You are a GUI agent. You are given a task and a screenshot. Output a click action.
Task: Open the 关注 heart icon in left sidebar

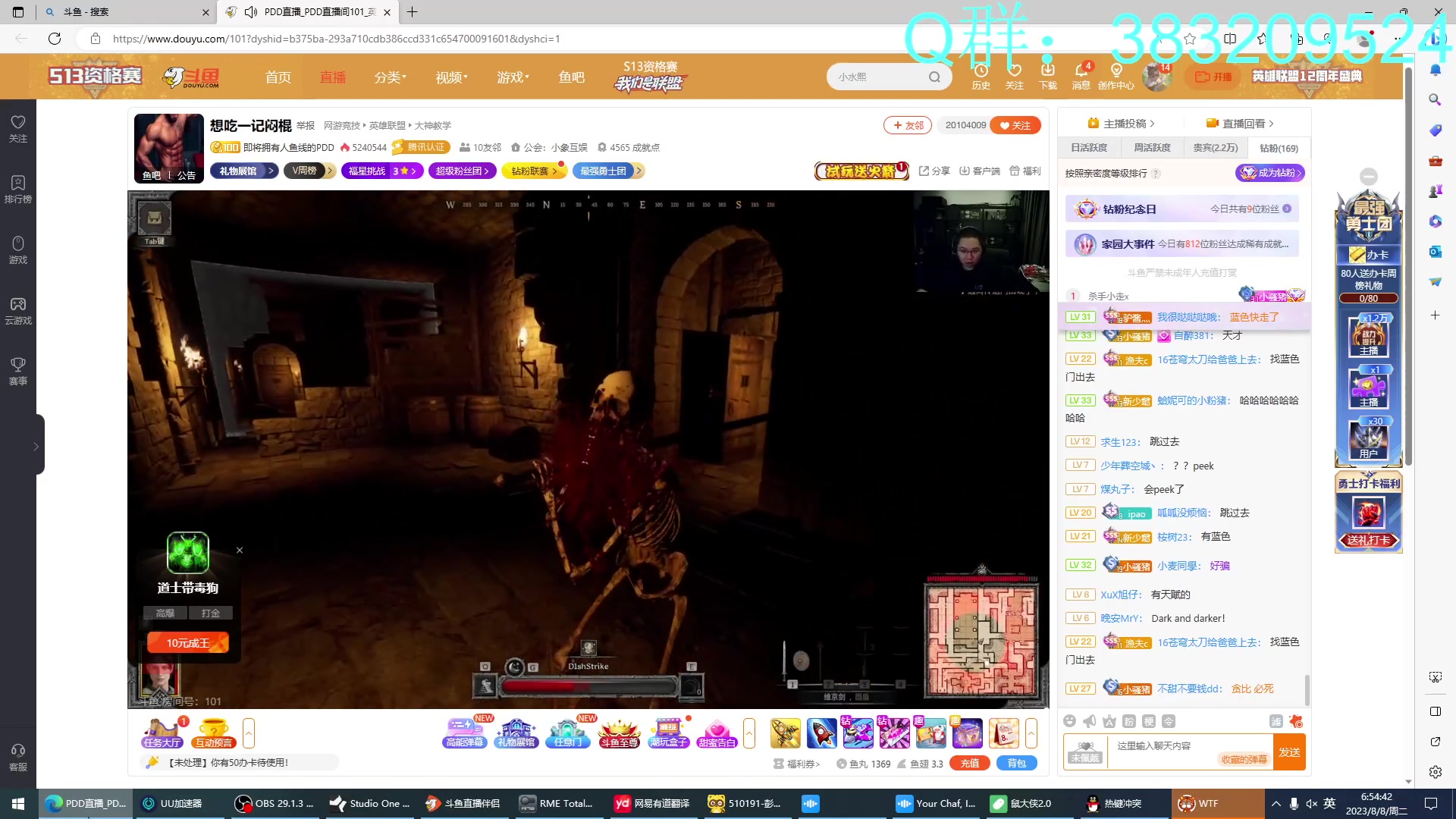(18, 128)
